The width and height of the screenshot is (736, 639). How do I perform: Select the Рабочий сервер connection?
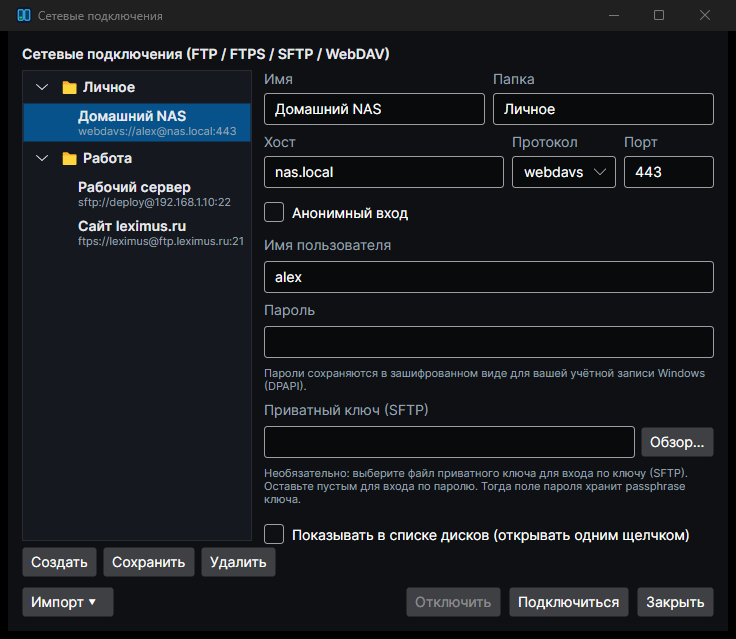(137, 194)
